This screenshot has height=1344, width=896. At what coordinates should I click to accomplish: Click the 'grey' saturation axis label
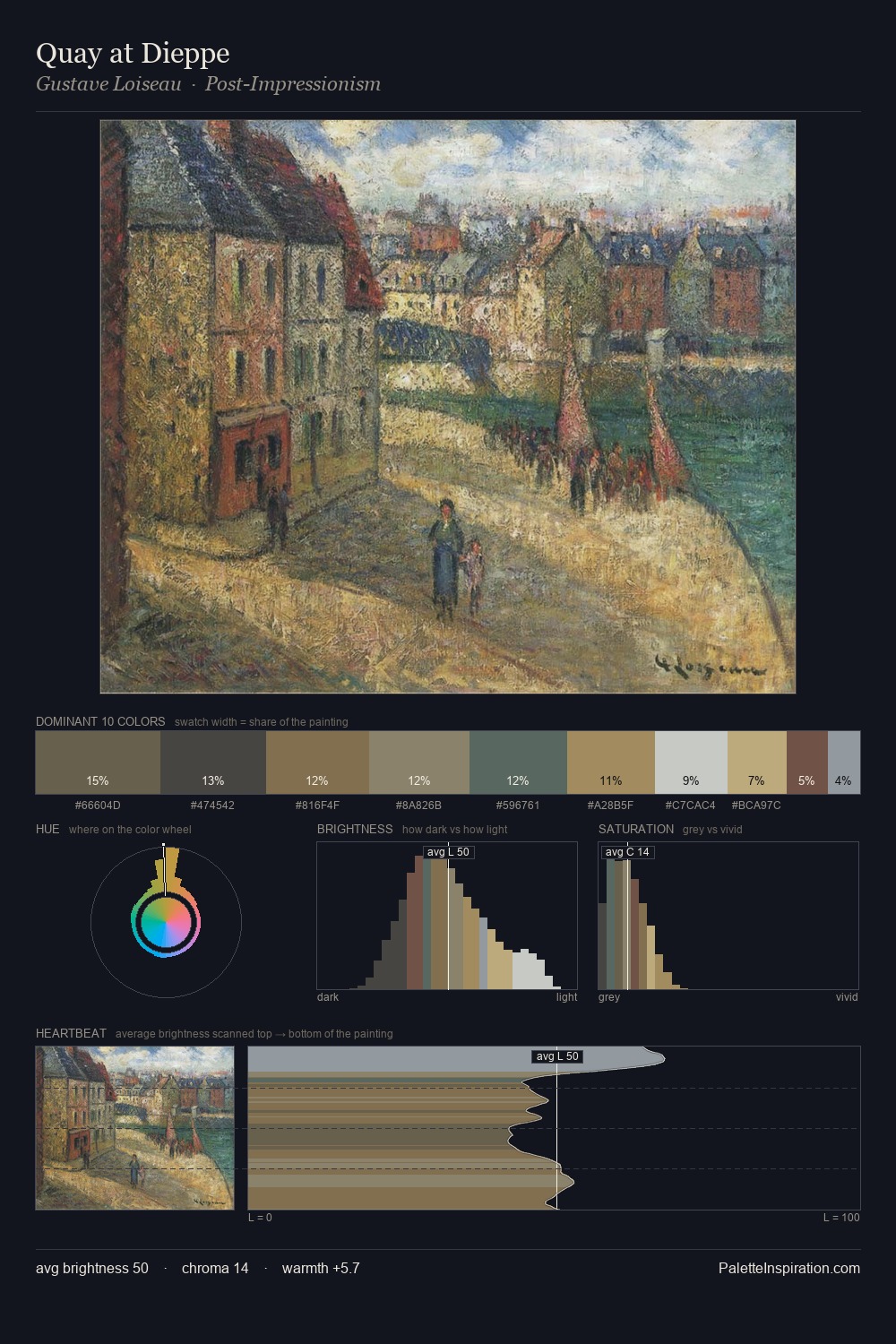coord(609,997)
